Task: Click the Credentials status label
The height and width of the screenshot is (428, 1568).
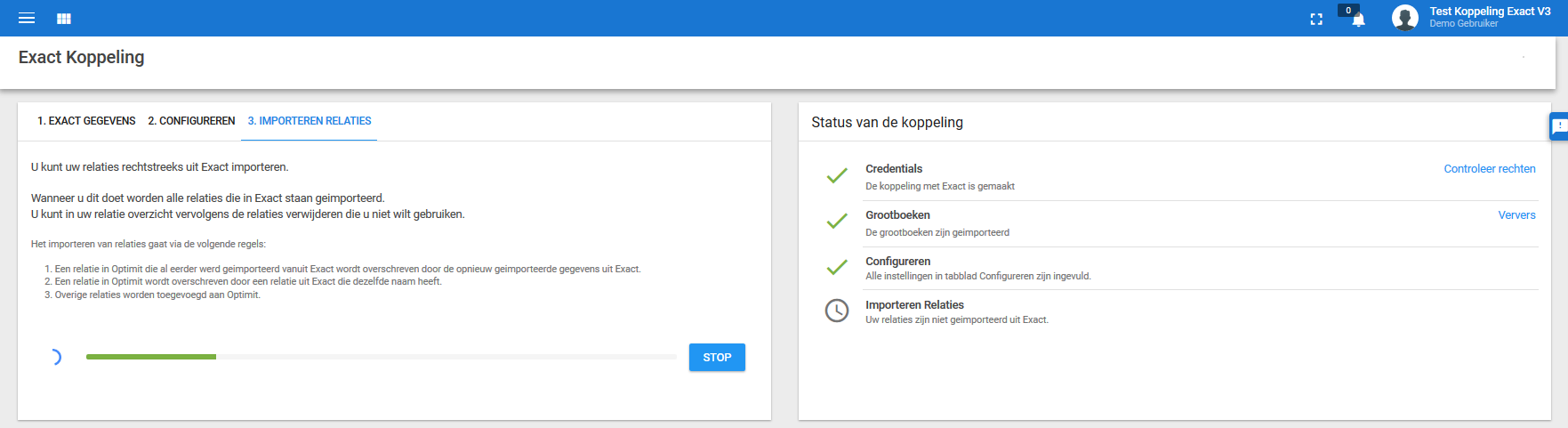Action: [x=894, y=169]
